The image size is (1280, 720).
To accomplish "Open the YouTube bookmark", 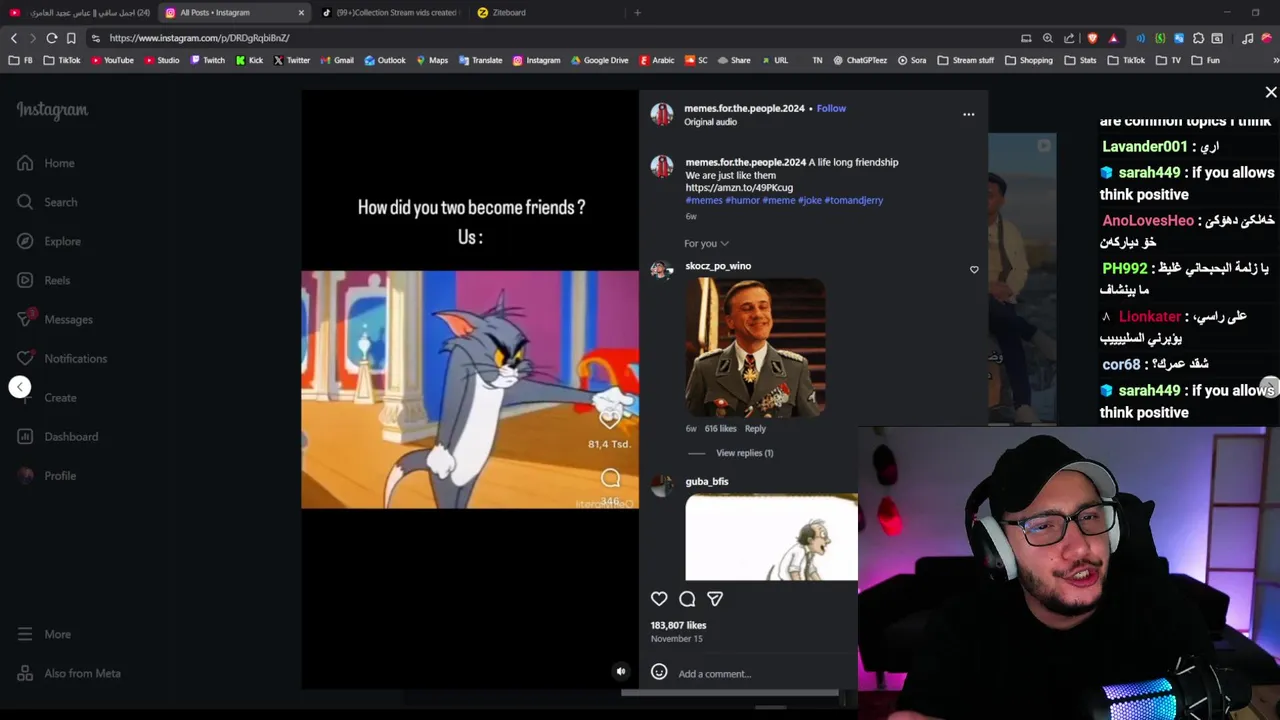I will point(112,60).
